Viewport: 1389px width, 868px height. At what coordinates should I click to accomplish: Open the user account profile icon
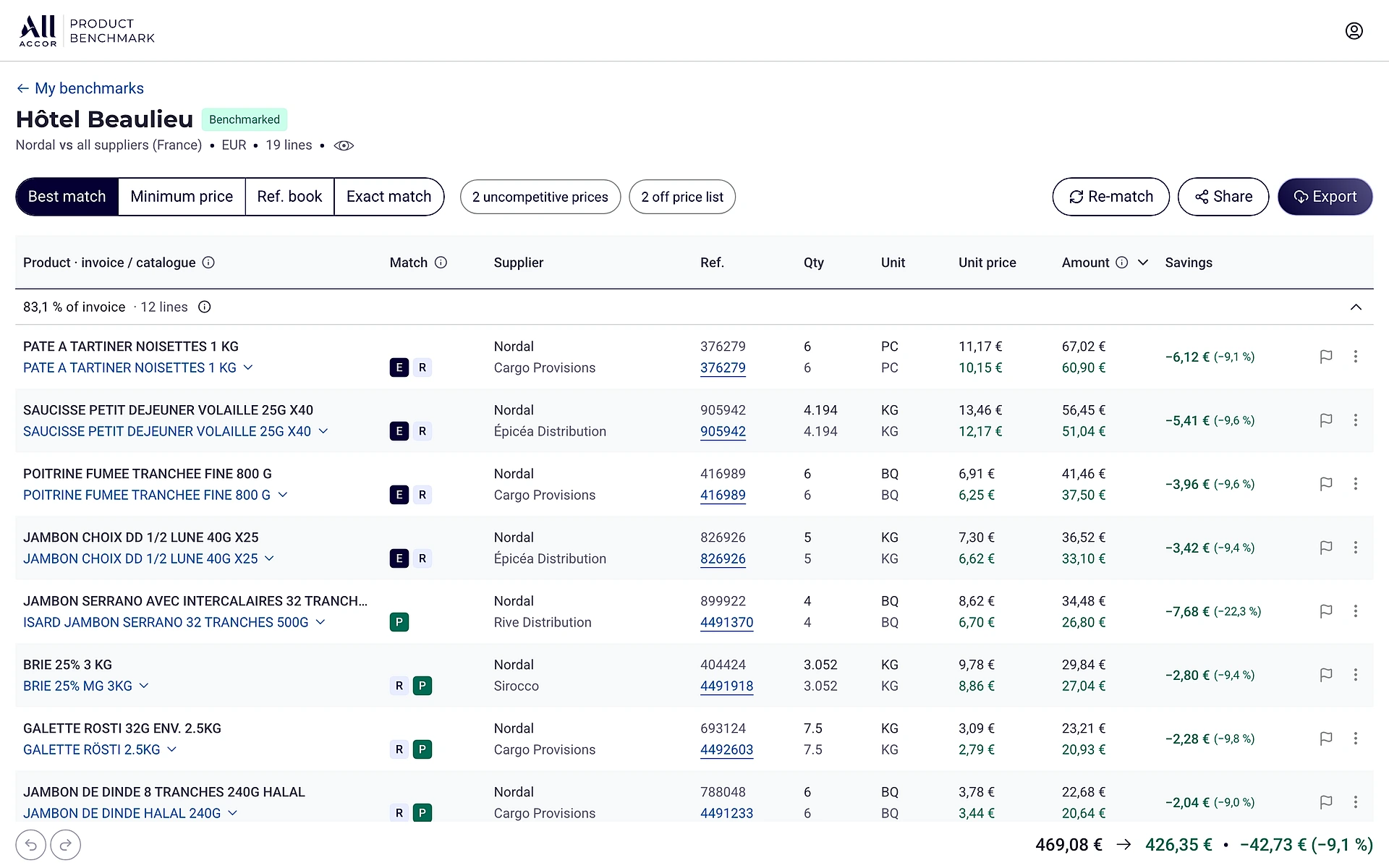point(1354,30)
